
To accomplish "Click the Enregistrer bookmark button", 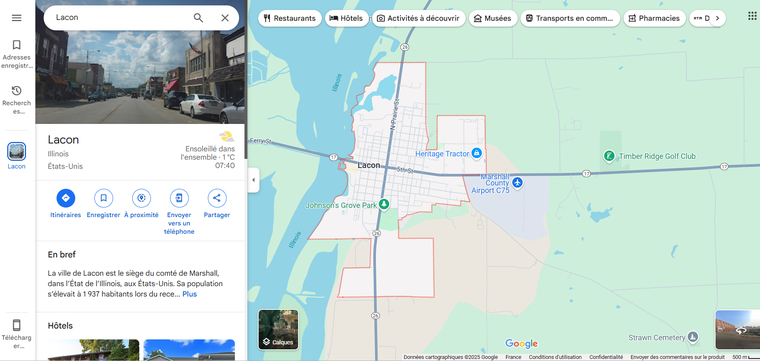I will (x=103, y=204).
